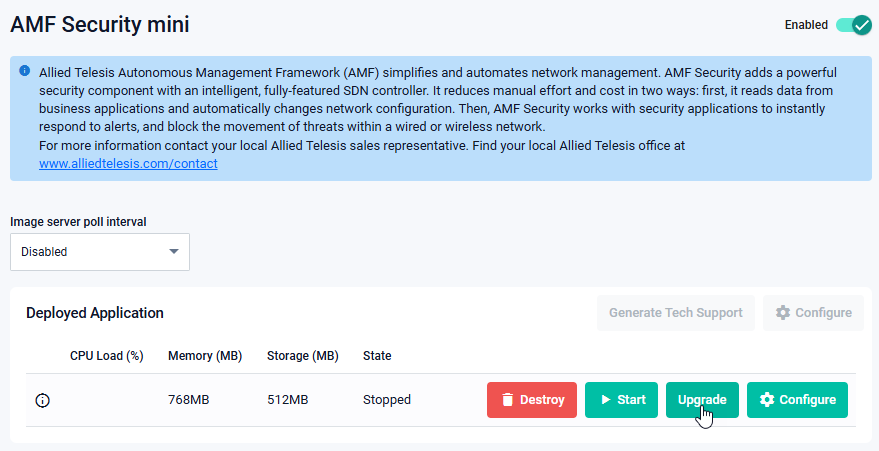Screen dimensions: 879x451
Task: Click the State column header
Action: click(377, 356)
